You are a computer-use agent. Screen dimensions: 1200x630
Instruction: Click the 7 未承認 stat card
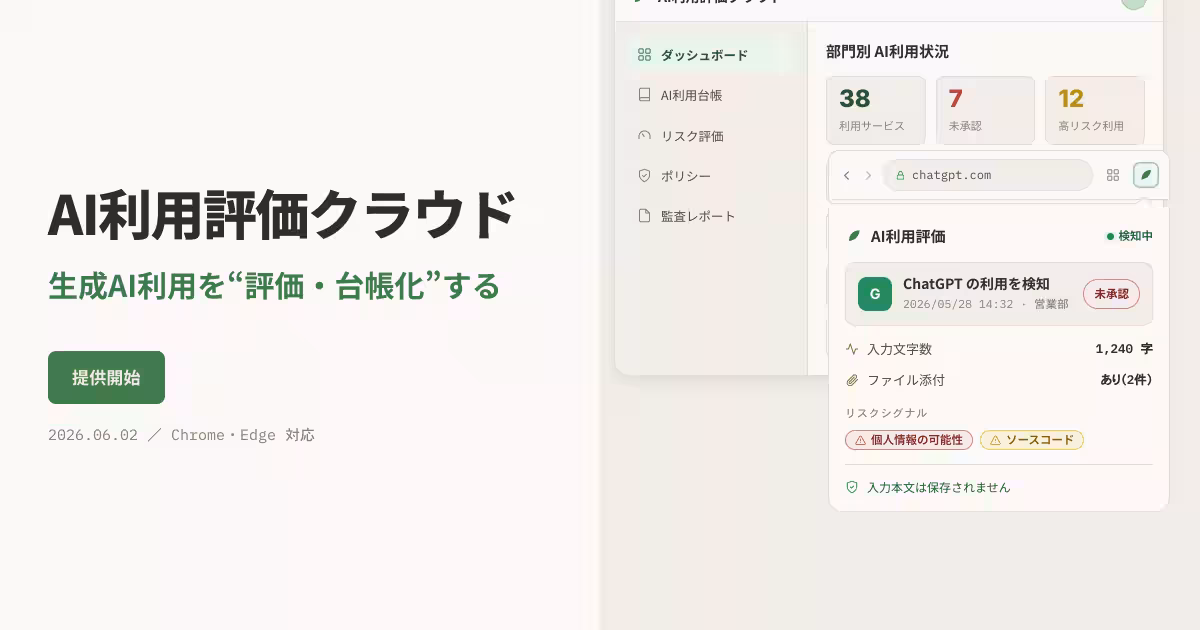pyautogui.click(x=985, y=110)
